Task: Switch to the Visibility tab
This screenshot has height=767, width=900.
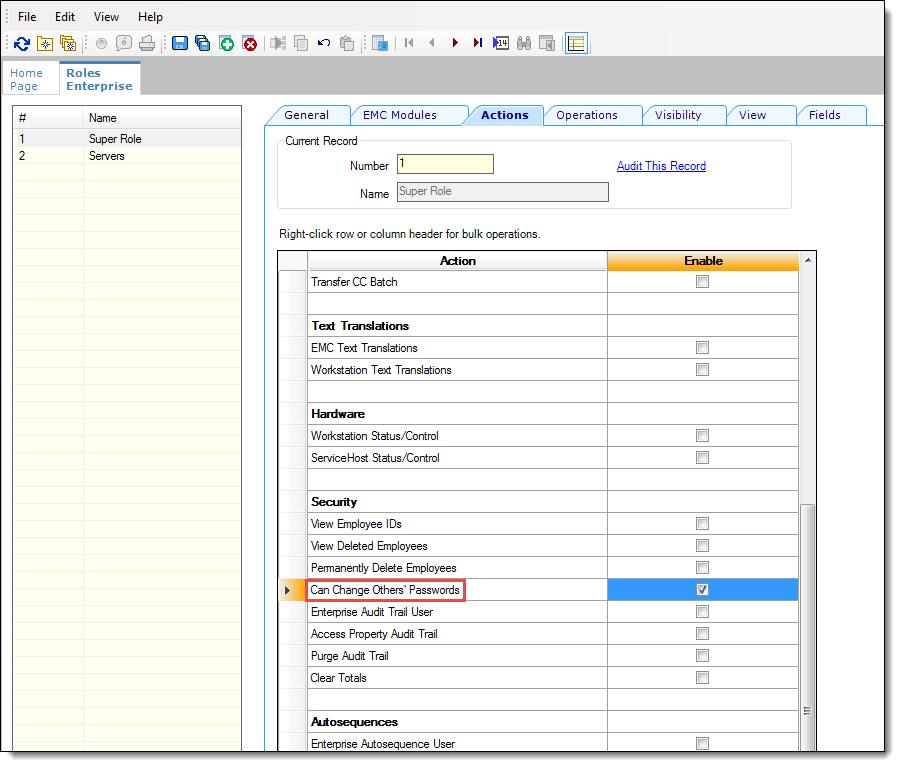Action: (x=678, y=115)
